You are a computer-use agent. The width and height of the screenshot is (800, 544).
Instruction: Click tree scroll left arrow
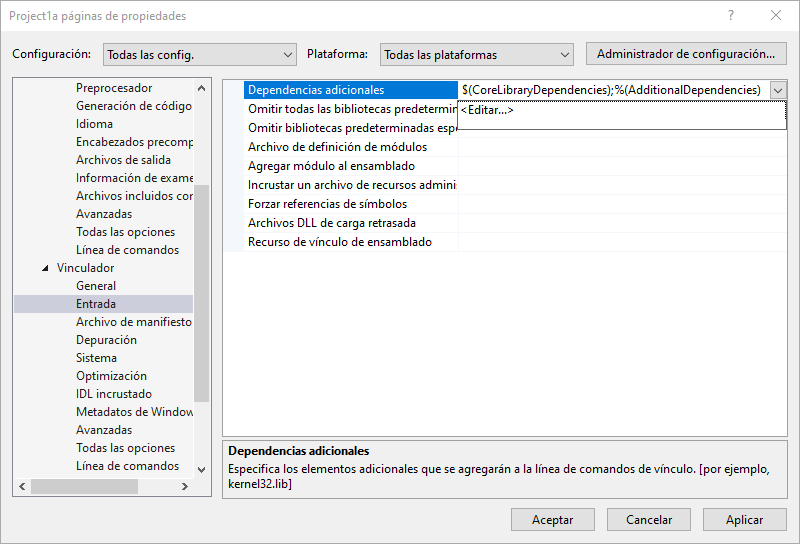[22, 487]
